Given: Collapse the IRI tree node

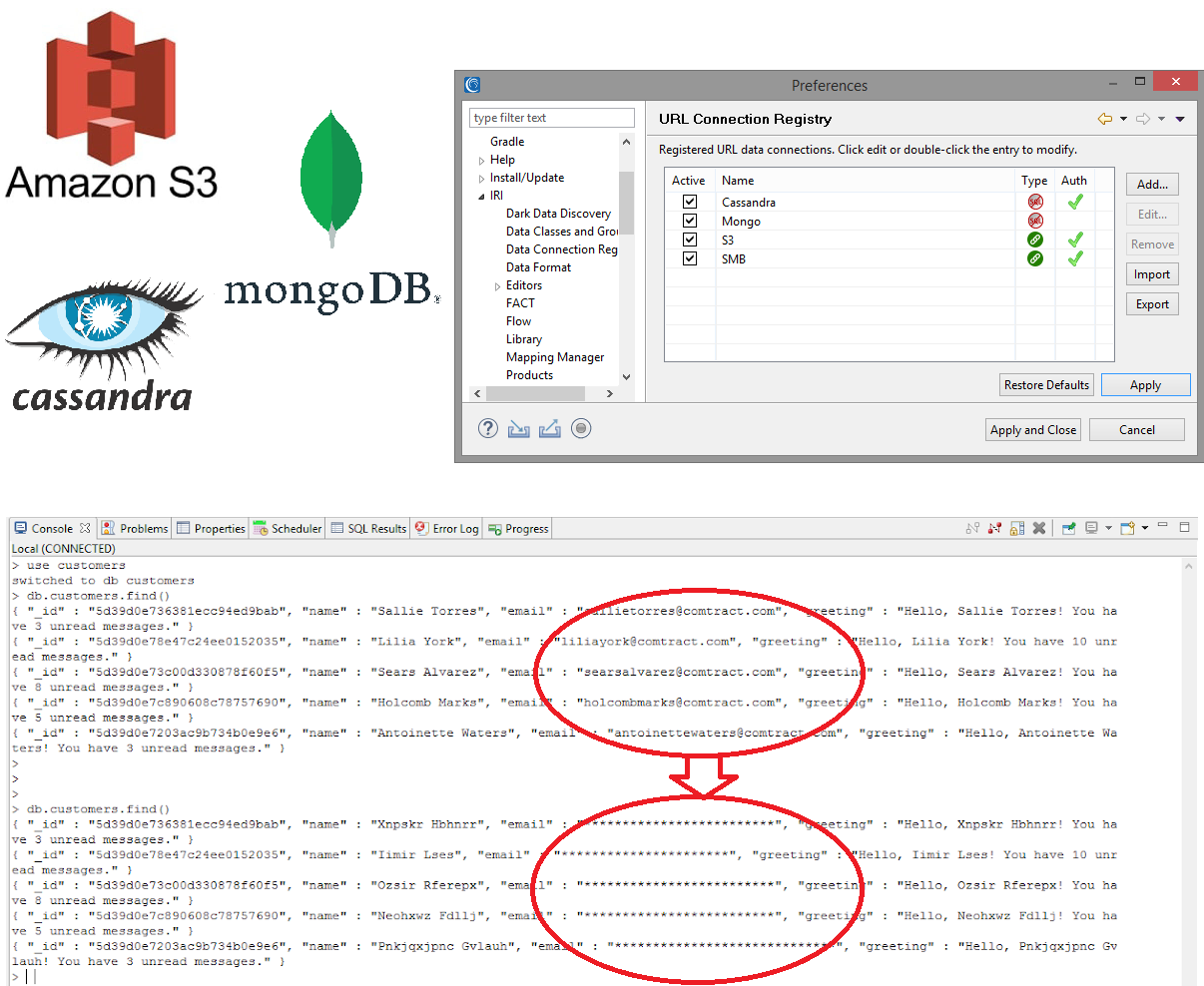Looking at the screenshot, I should coord(482,197).
